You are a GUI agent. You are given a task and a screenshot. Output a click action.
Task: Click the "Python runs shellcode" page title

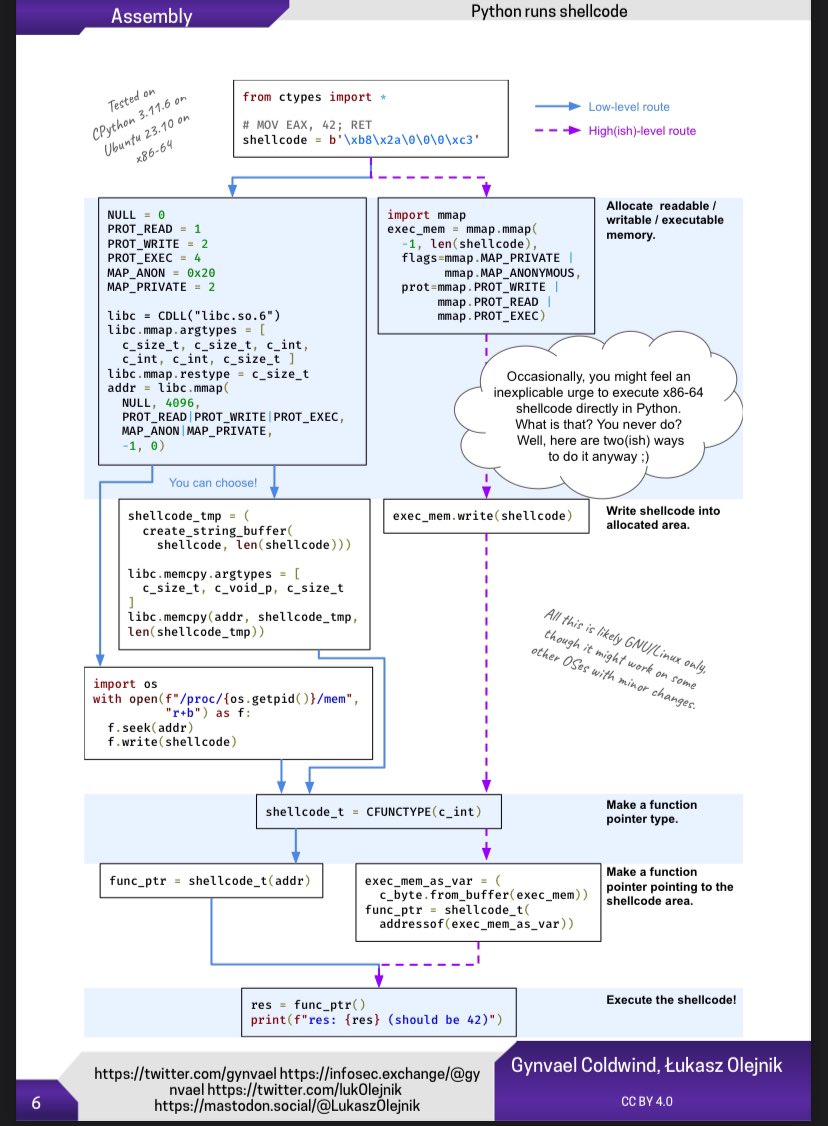click(549, 11)
